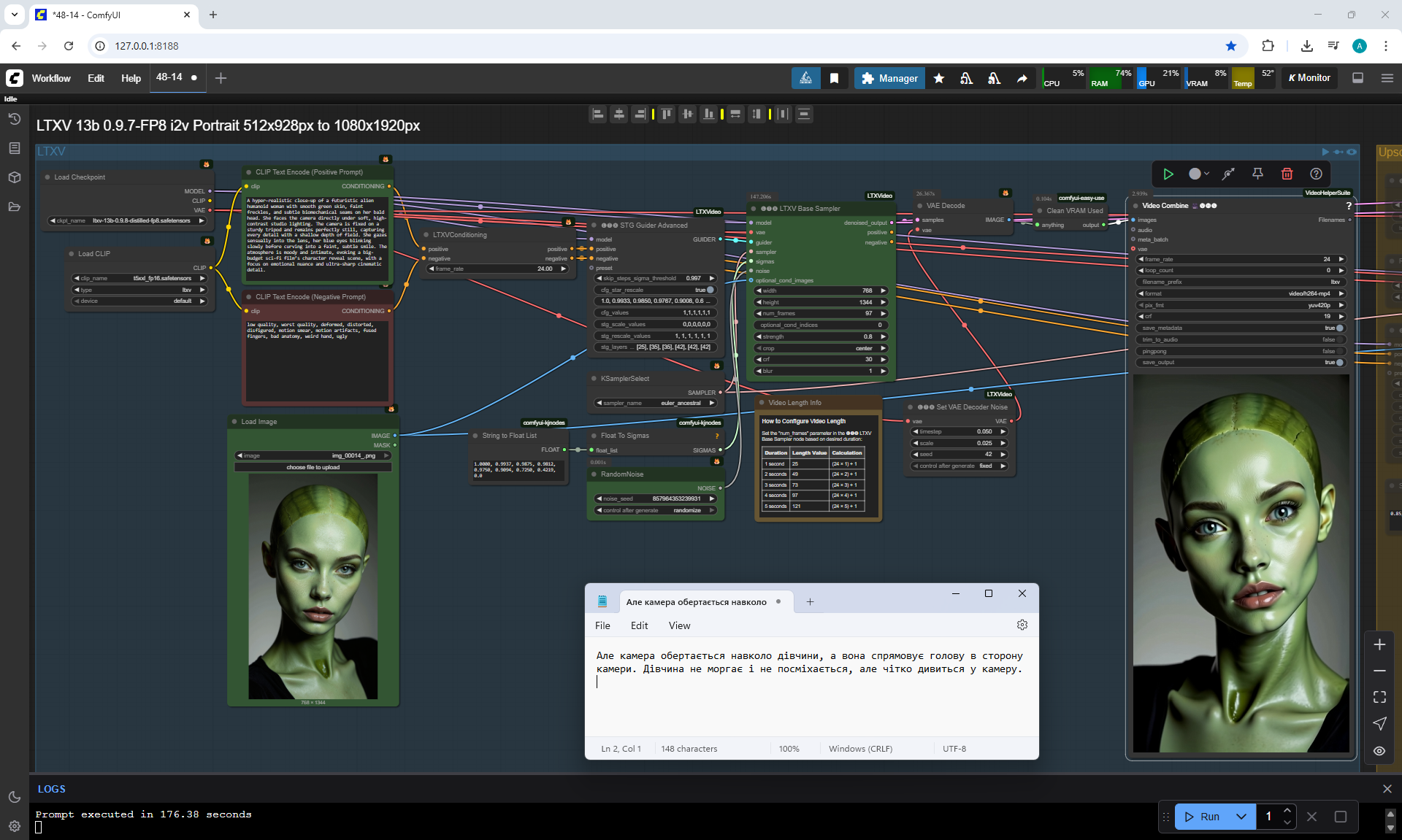The image size is (1402, 840).
Task: Click the green play icon on node toolbar
Action: [1168, 174]
